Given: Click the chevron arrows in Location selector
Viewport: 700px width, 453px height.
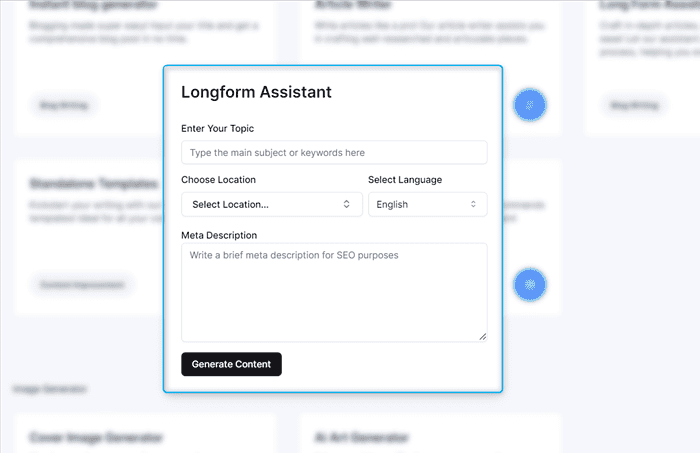Looking at the screenshot, I should 347,204.
